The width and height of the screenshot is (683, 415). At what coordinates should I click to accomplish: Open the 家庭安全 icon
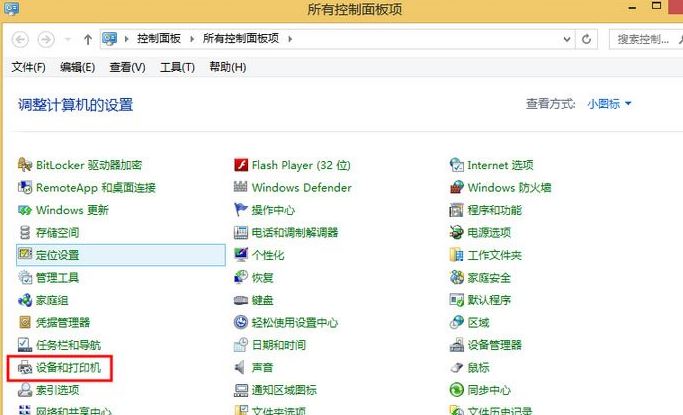456,277
